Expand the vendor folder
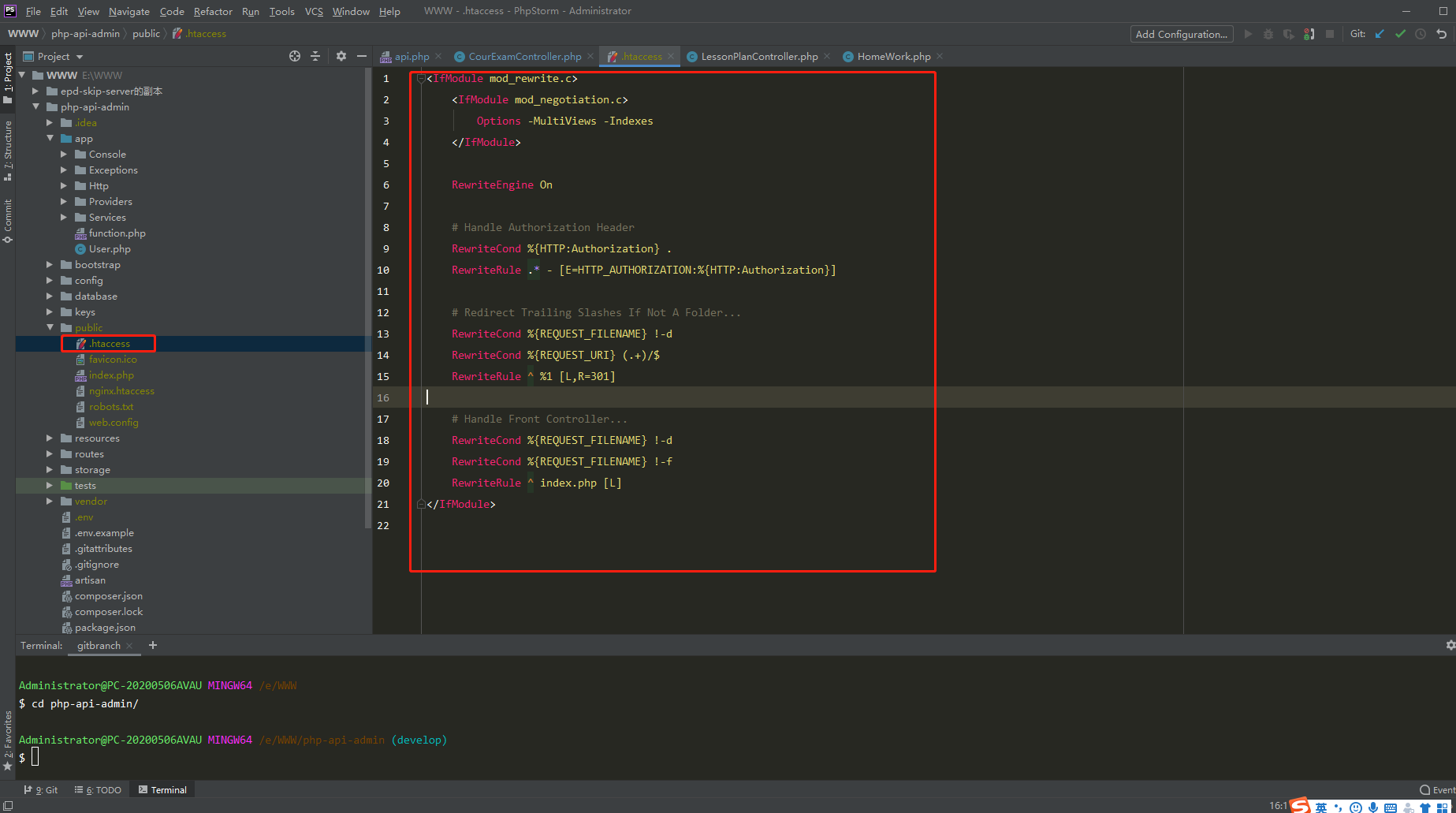Image resolution: width=1456 pixels, height=813 pixels. [x=50, y=502]
